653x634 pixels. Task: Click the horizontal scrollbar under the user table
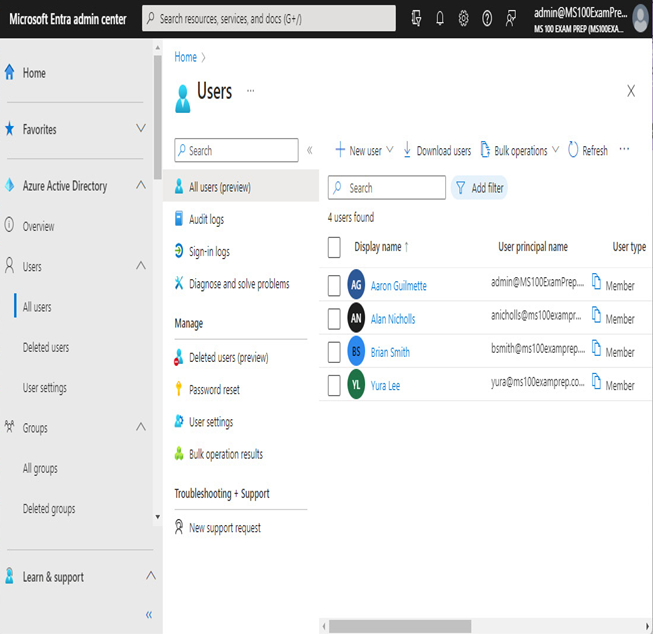point(400,626)
